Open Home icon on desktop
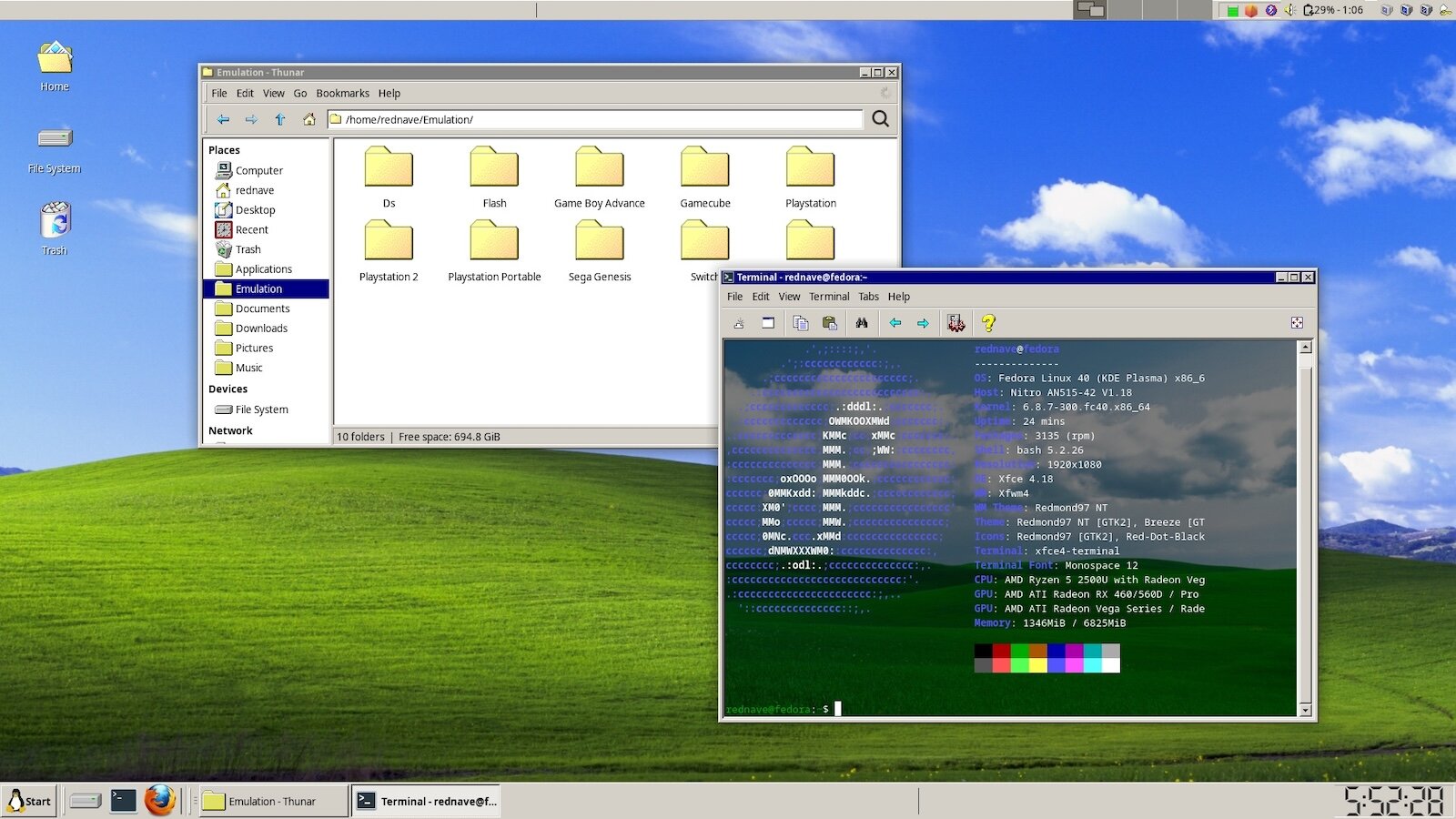 (55, 66)
